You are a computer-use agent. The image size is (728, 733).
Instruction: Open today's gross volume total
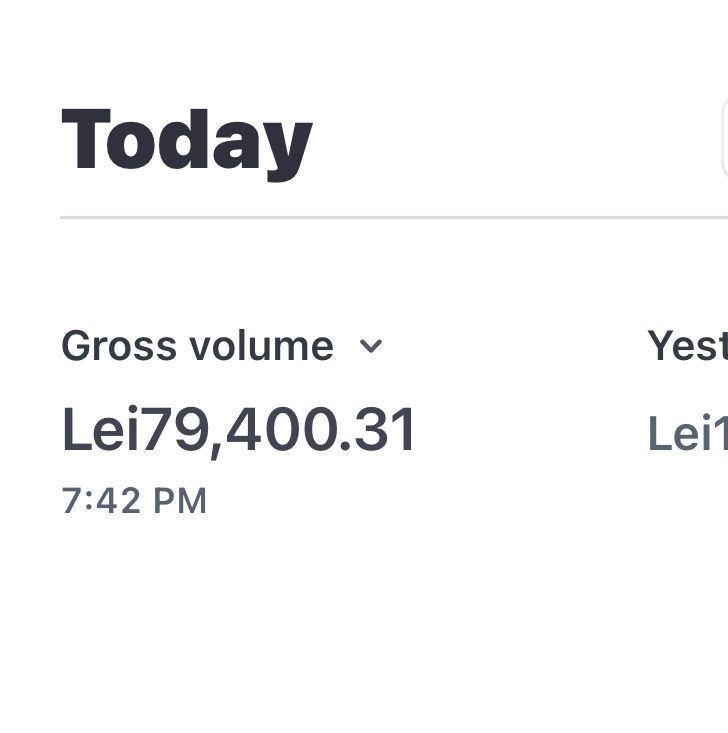(239, 430)
